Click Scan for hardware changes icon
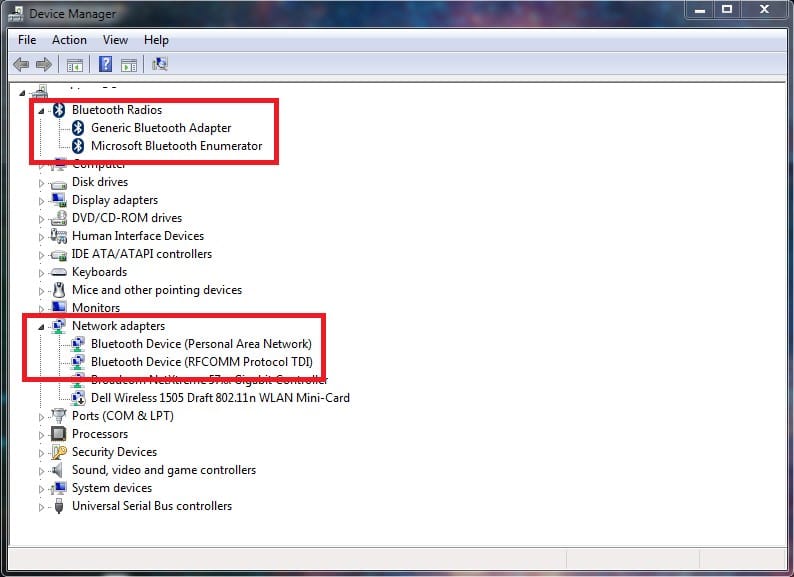 (x=160, y=64)
